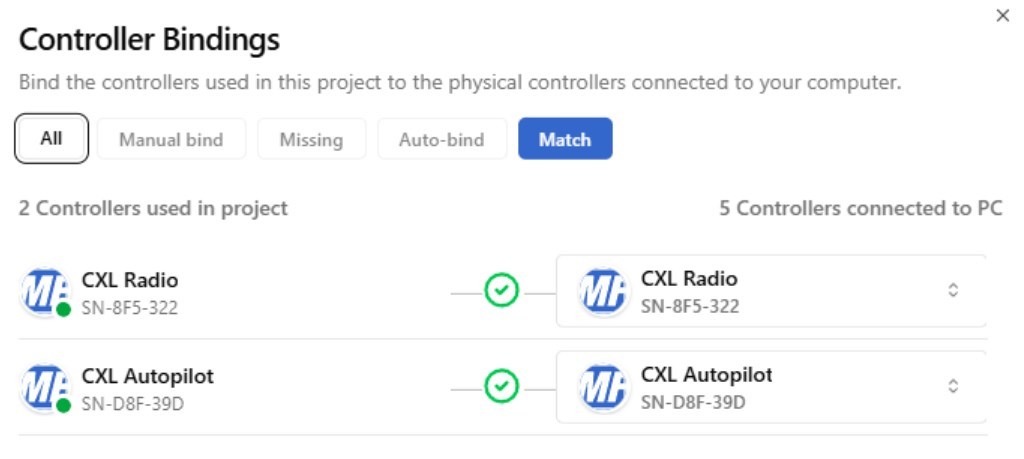Click CXL Autopilot project controller logo icon
The width and height of the screenshot is (1024, 459).
tap(44, 388)
